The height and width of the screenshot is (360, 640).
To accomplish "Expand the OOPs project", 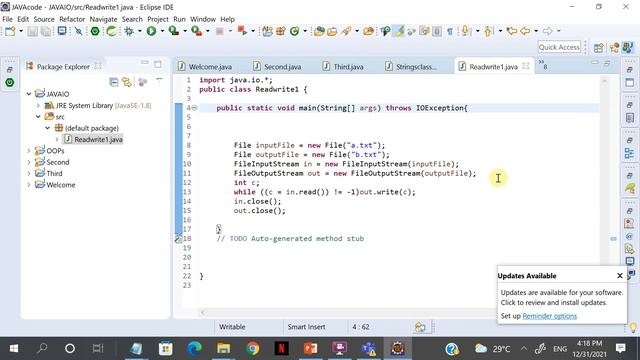I will pyautogui.click(x=29, y=151).
